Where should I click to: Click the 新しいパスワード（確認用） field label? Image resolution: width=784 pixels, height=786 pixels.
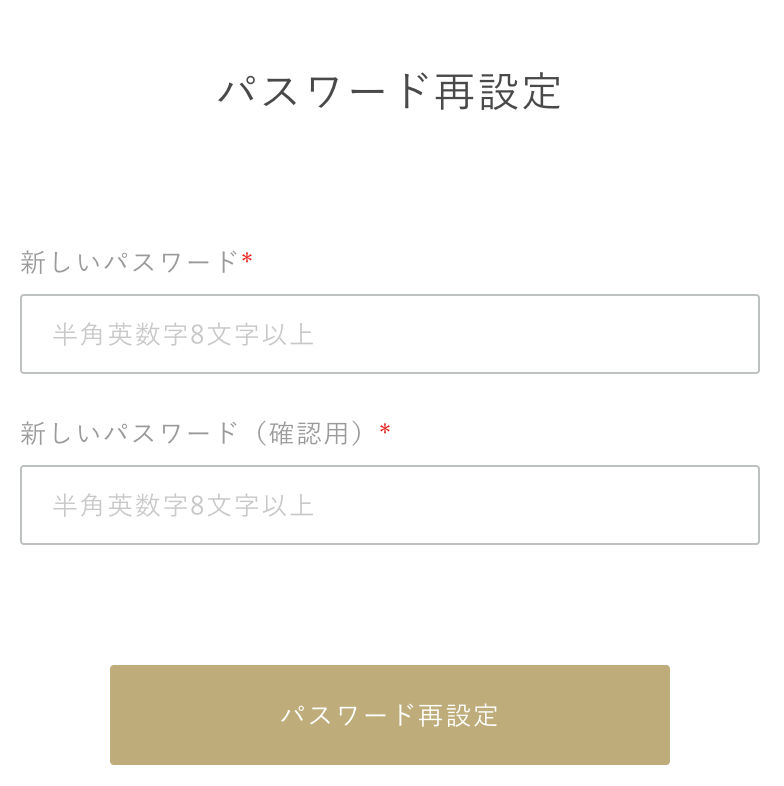point(195,433)
